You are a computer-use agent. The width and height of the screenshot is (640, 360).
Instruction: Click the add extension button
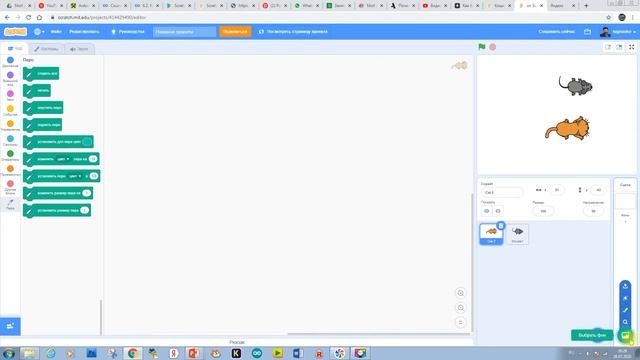[x=10, y=326]
